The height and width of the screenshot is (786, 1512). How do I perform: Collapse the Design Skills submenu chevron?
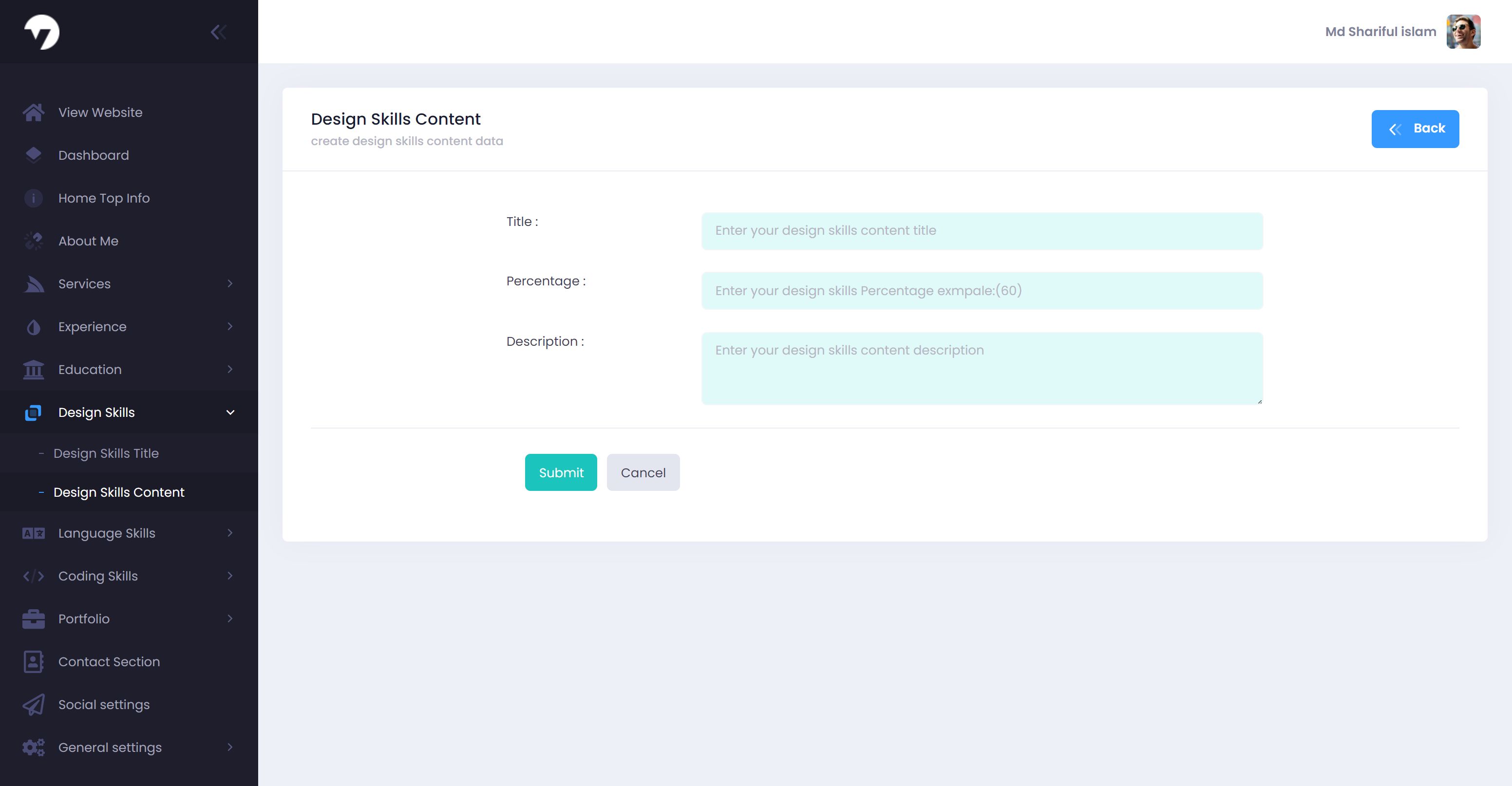pyautogui.click(x=230, y=412)
